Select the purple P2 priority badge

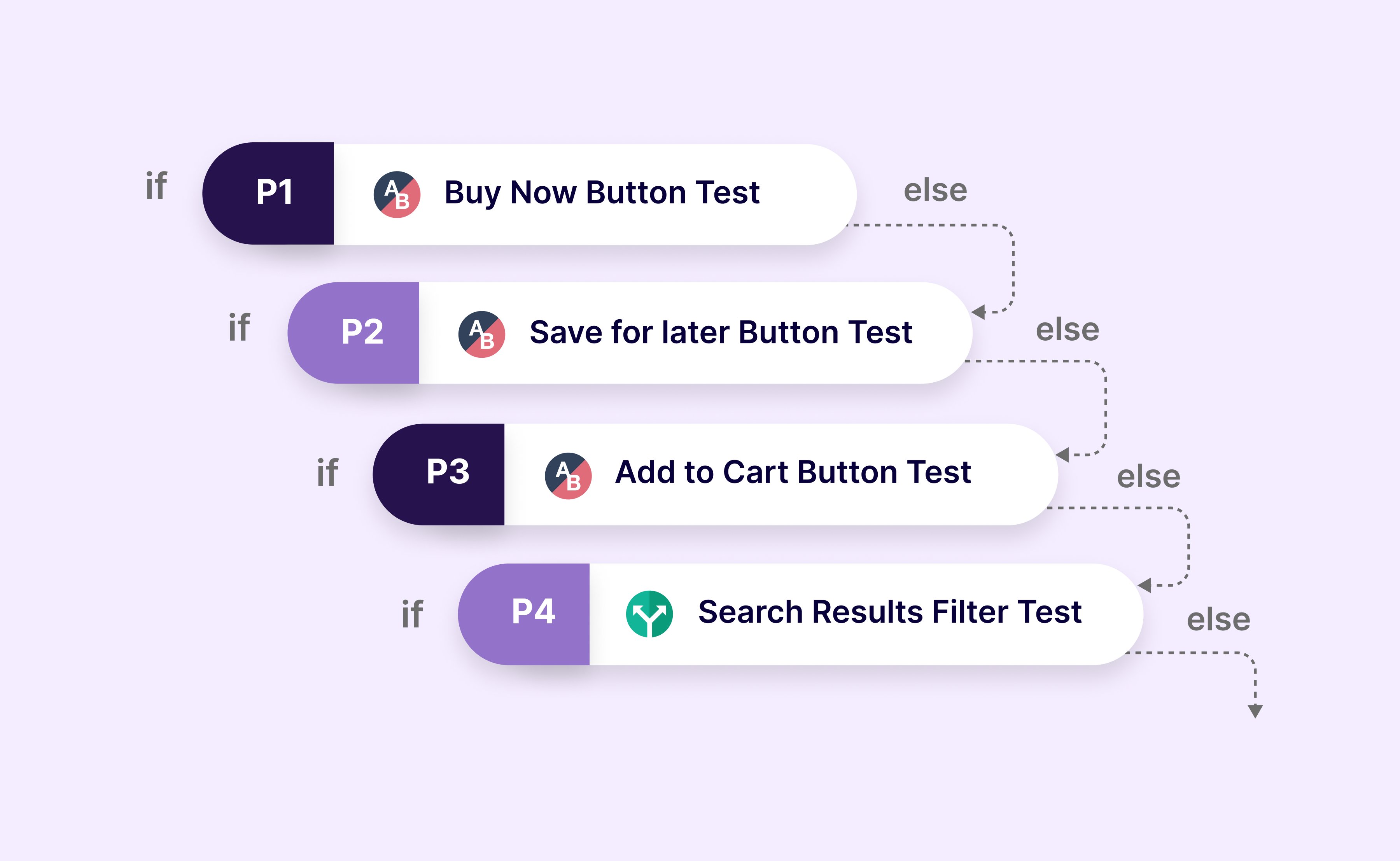click(353, 333)
